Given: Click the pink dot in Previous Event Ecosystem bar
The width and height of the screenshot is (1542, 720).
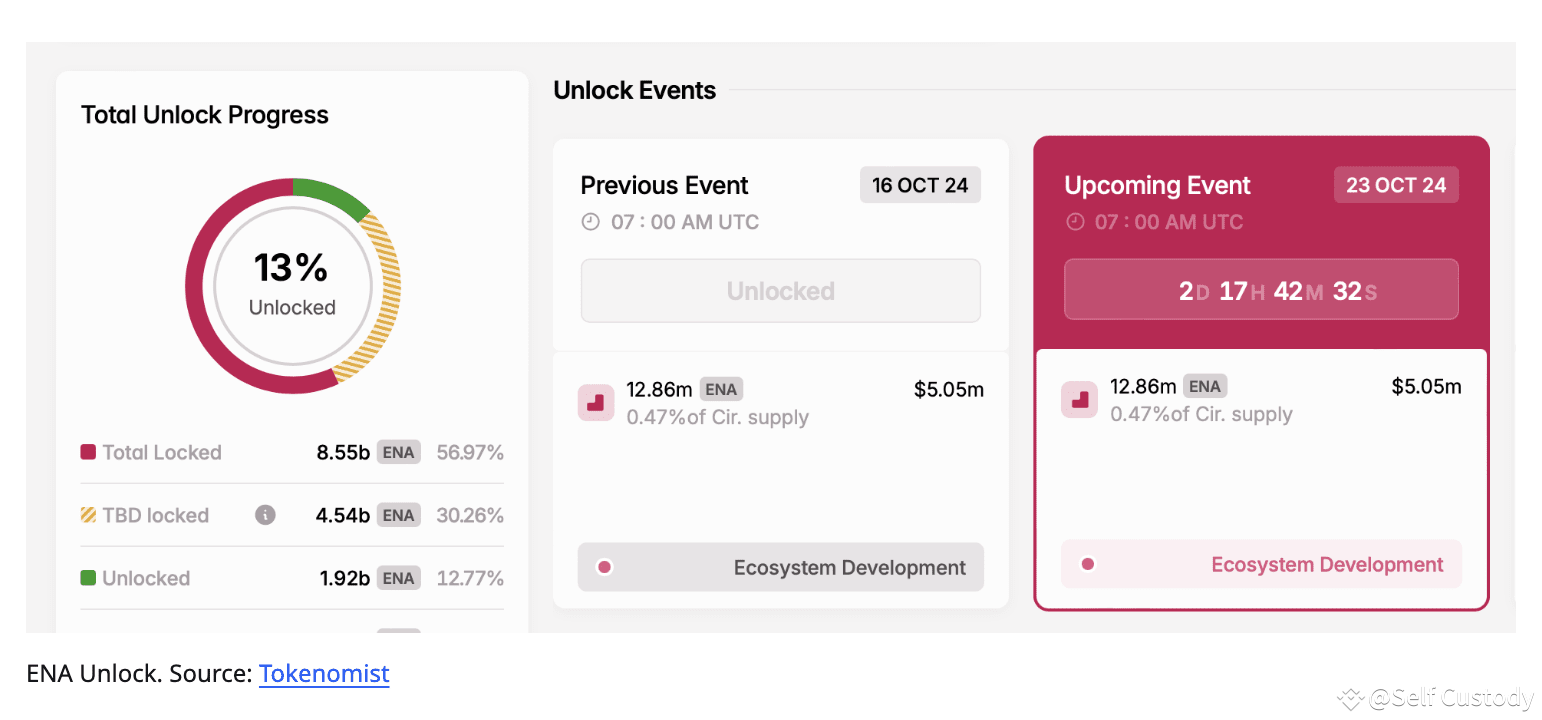Looking at the screenshot, I should 604,567.
